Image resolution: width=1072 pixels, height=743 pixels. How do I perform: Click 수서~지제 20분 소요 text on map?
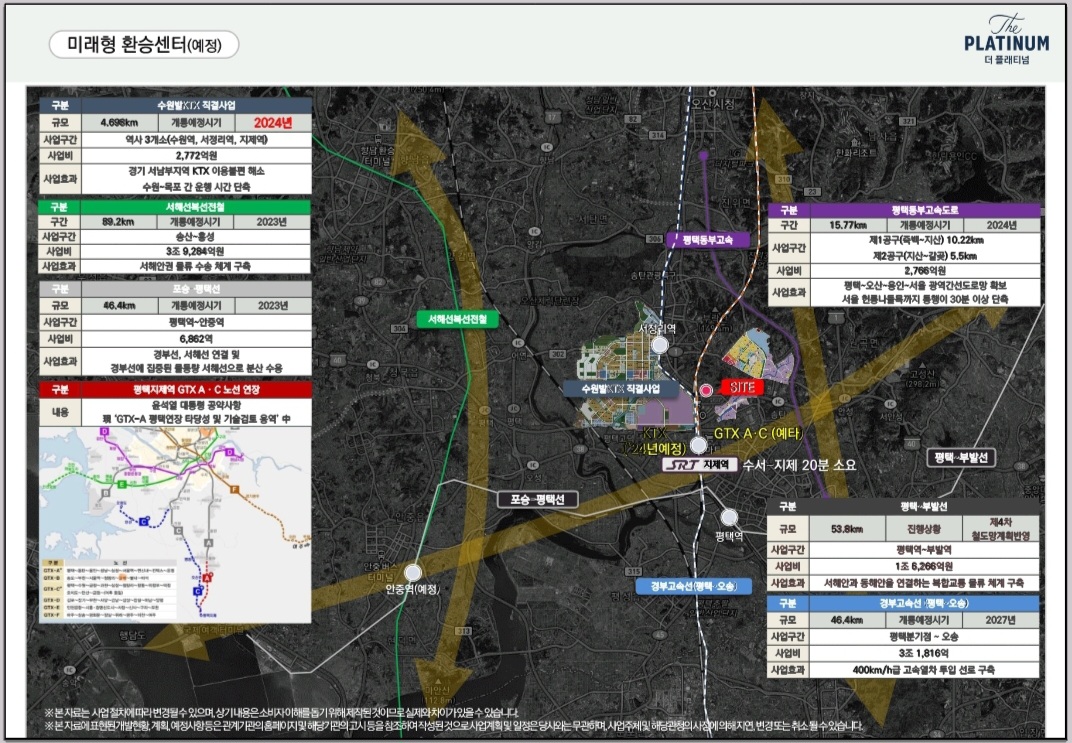pos(799,465)
